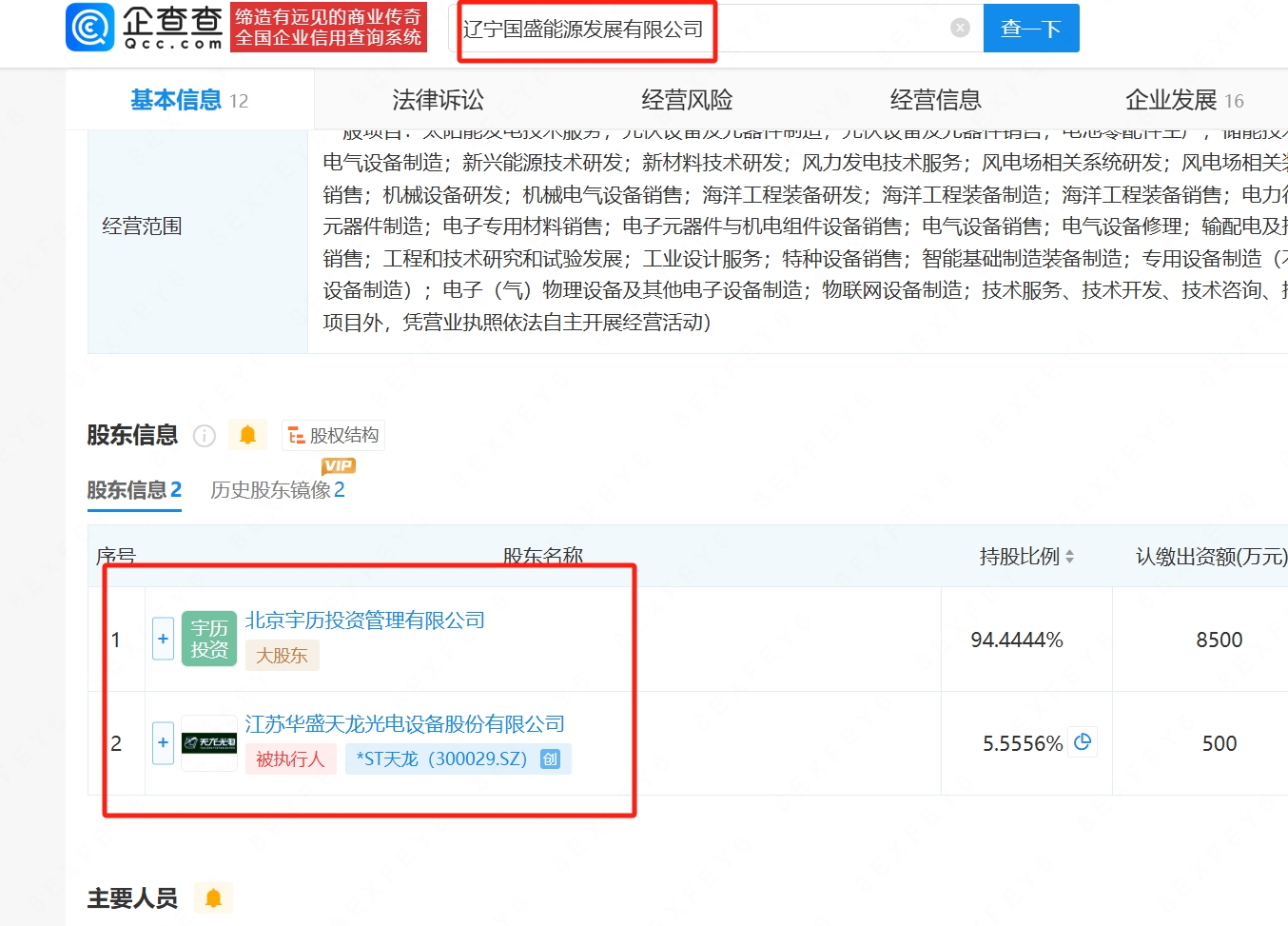Click the red slogan banner beside the logo

pyautogui.click(x=328, y=27)
